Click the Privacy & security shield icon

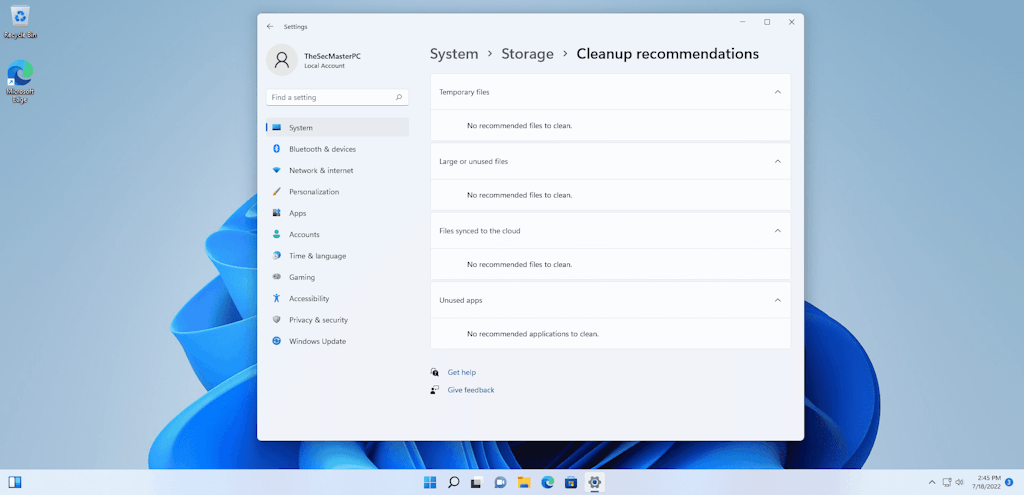(276, 320)
